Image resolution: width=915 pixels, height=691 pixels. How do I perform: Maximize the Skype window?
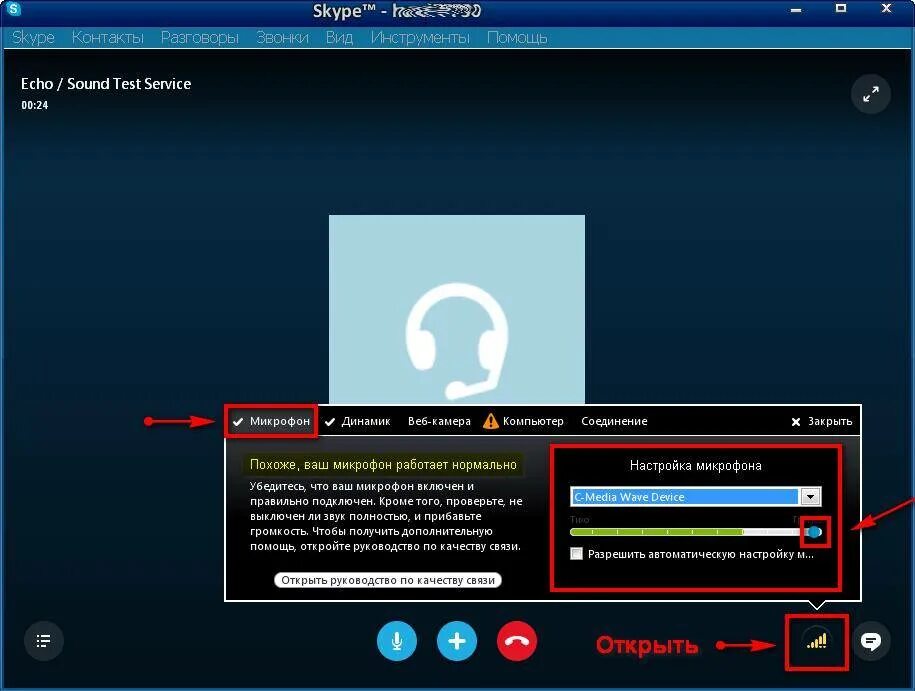tap(840, 9)
